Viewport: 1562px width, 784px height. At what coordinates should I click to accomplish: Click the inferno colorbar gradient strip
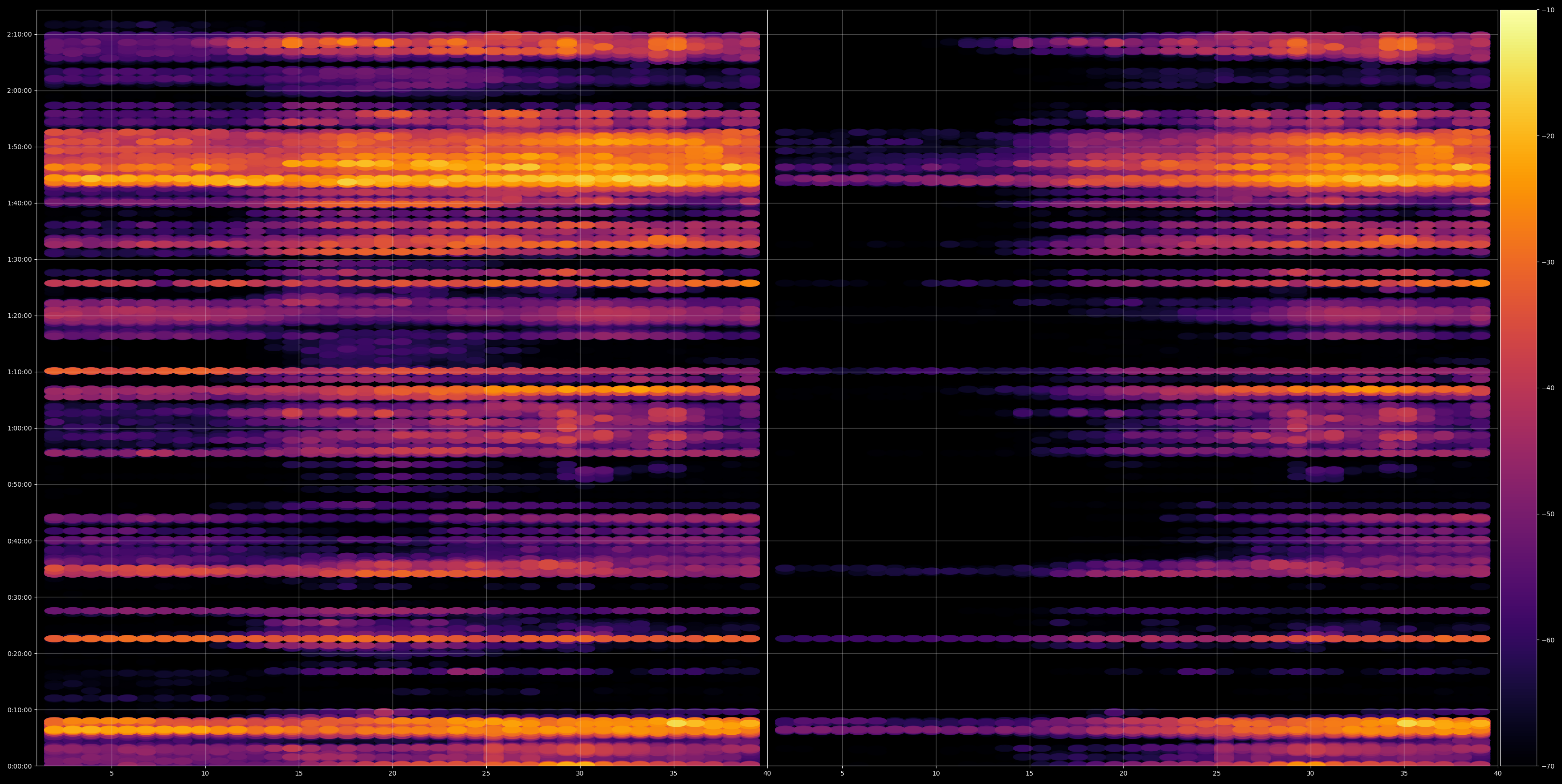1518,388
